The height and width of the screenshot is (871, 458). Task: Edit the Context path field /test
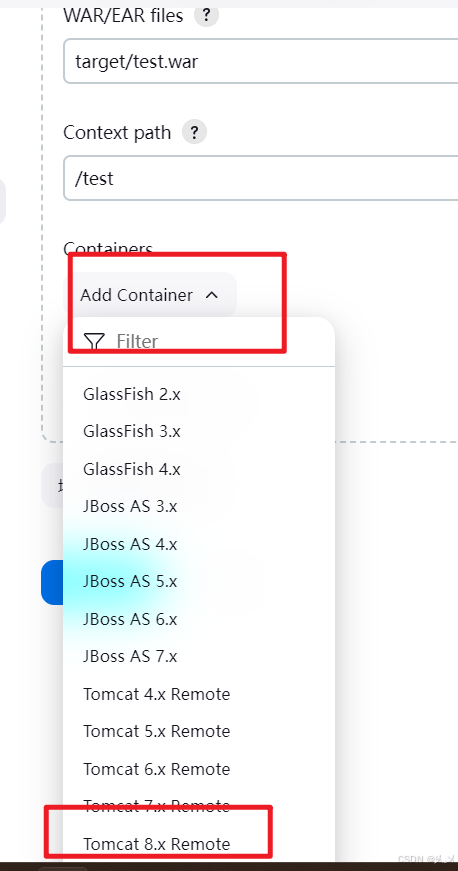click(260, 178)
